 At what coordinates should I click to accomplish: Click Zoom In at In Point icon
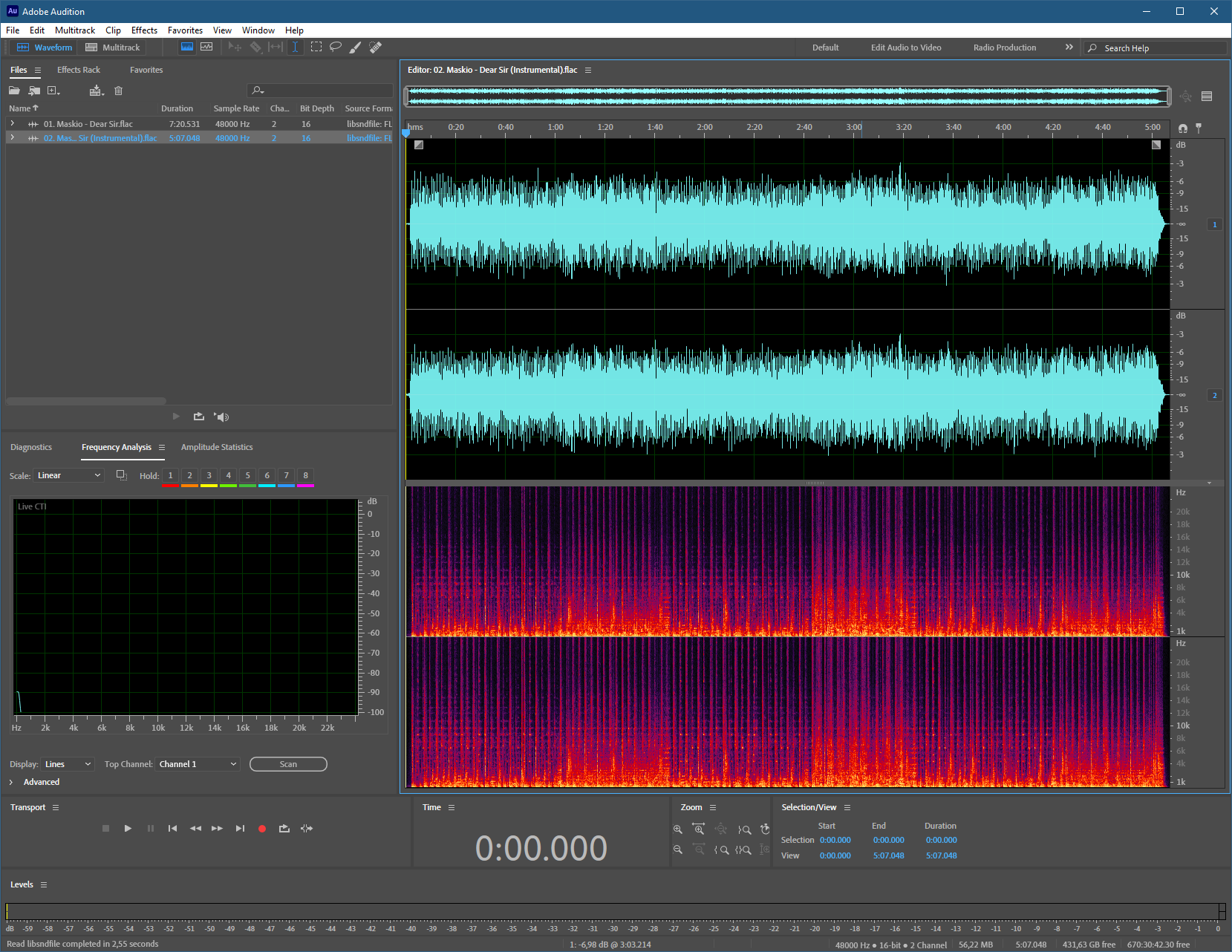(x=722, y=850)
